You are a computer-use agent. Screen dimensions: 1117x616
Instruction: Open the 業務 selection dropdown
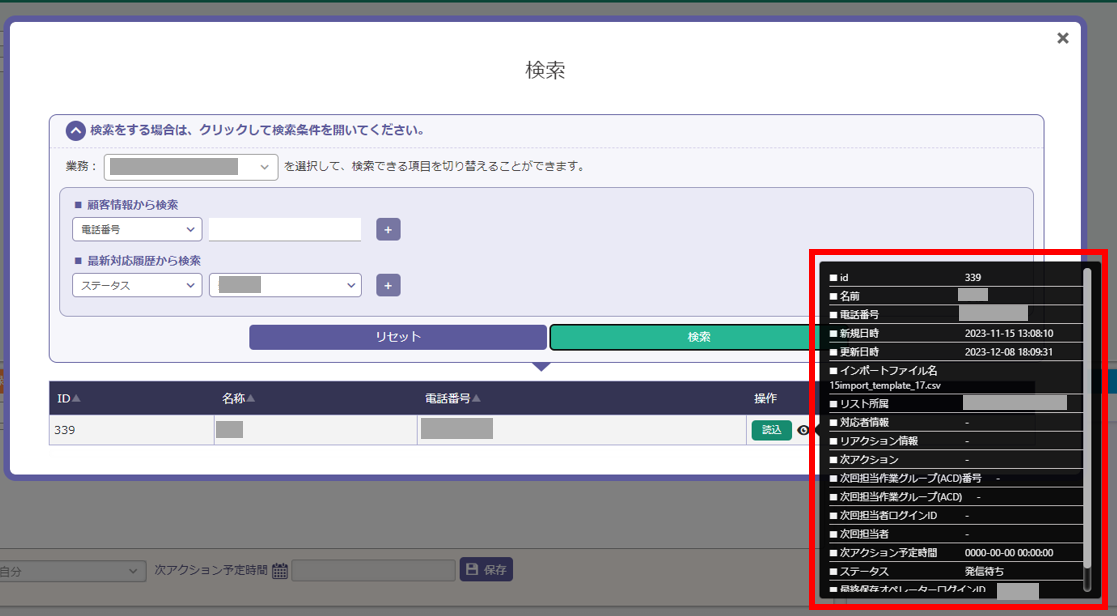click(x=191, y=166)
